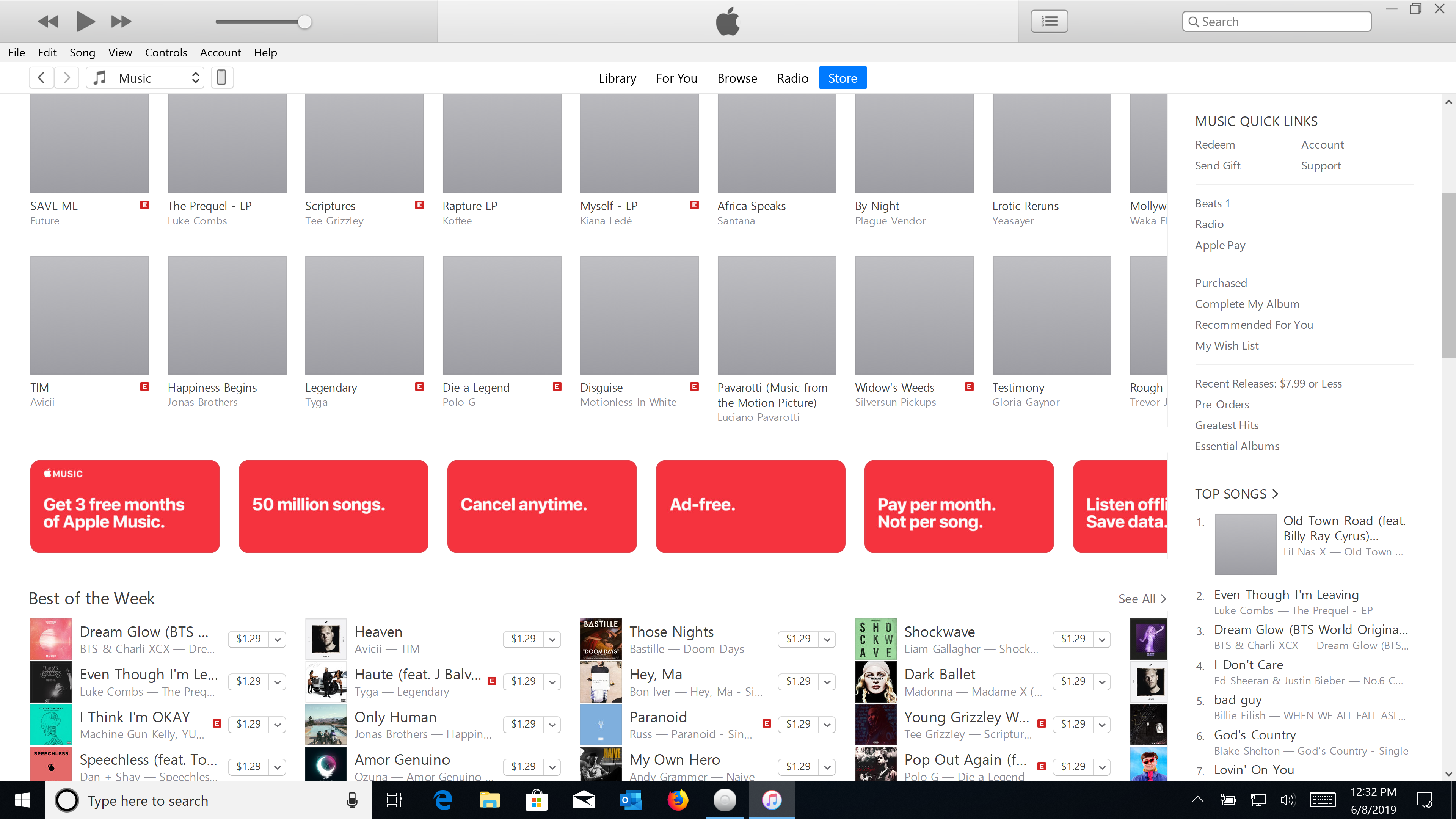Click Cortana microphone icon in taskbar

351,800
